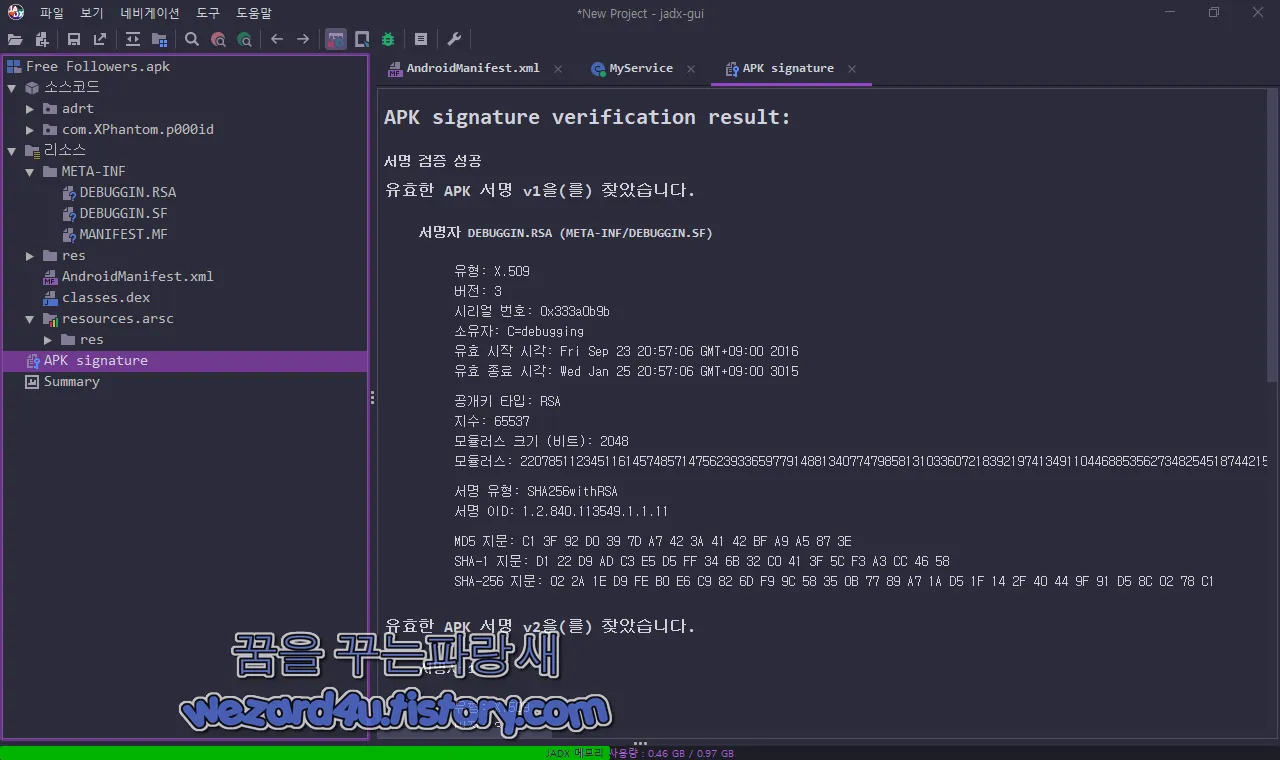
Task: Expand the adrt package node
Action: click(x=30, y=109)
